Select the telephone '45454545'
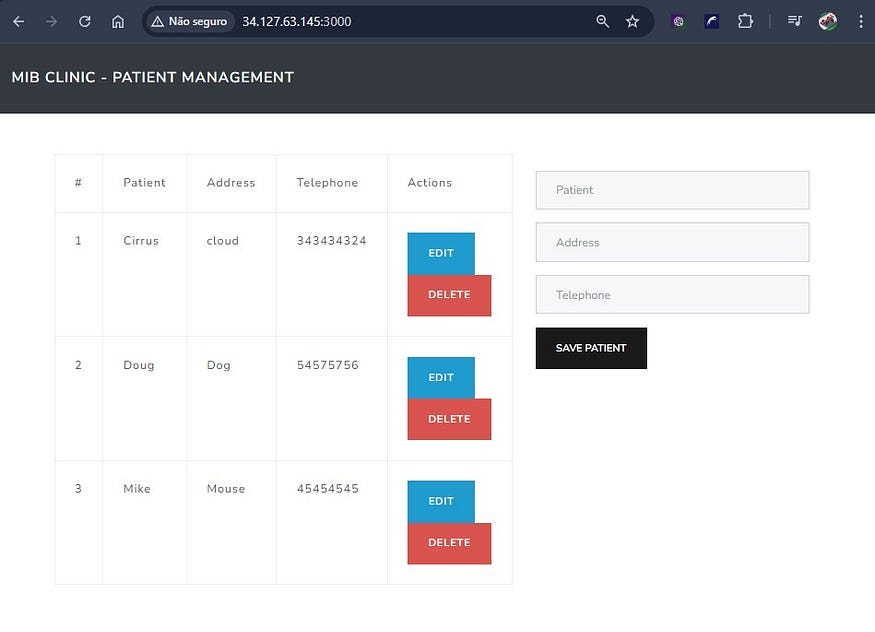 click(x=328, y=489)
